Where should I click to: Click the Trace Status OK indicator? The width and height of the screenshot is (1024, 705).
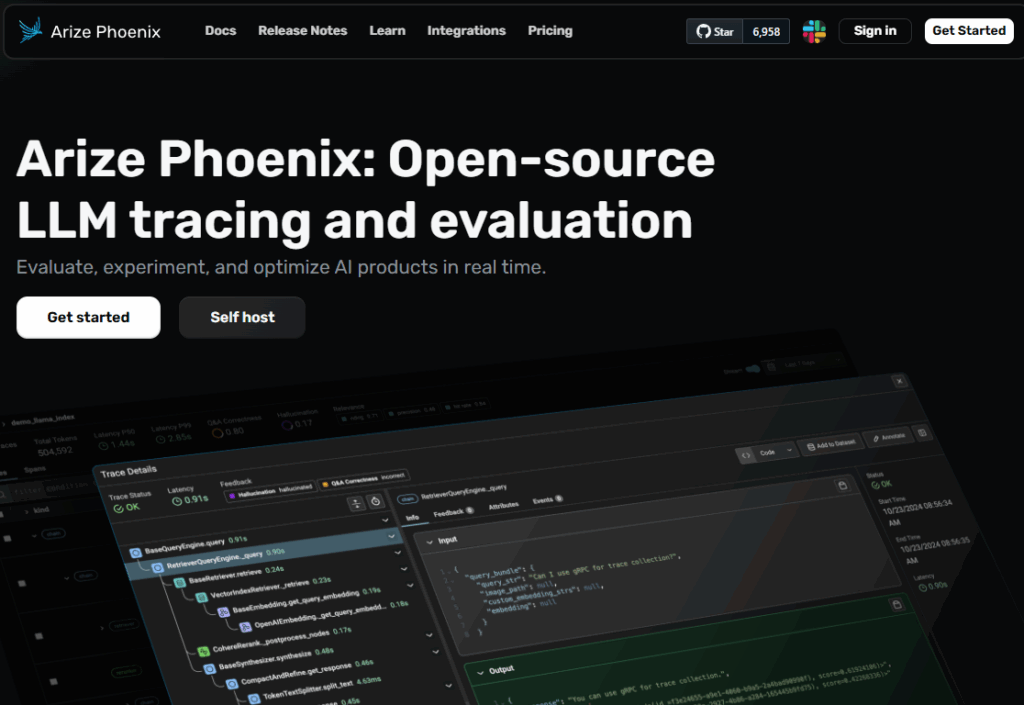pyautogui.click(x=127, y=507)
